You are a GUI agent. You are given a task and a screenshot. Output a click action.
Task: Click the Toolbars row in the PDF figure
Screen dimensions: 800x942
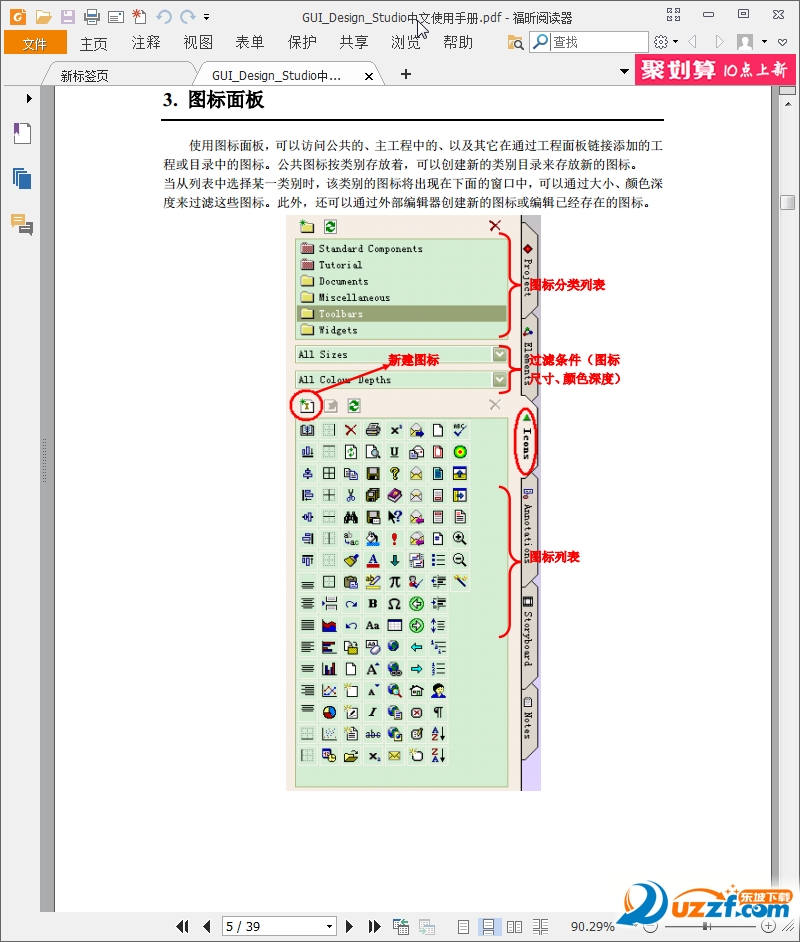pos(402,314)
